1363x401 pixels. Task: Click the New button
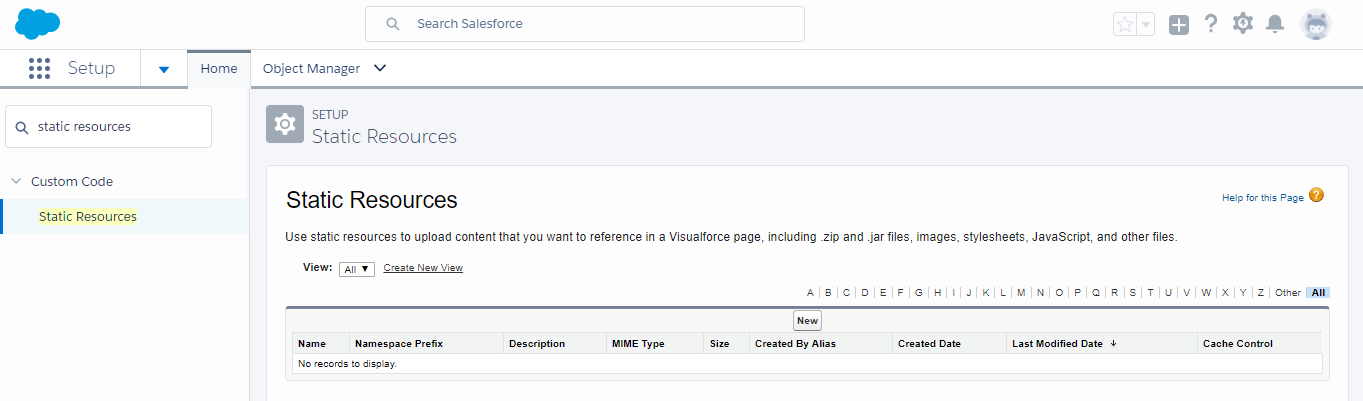pyautogui.click(x=807, y=321)
